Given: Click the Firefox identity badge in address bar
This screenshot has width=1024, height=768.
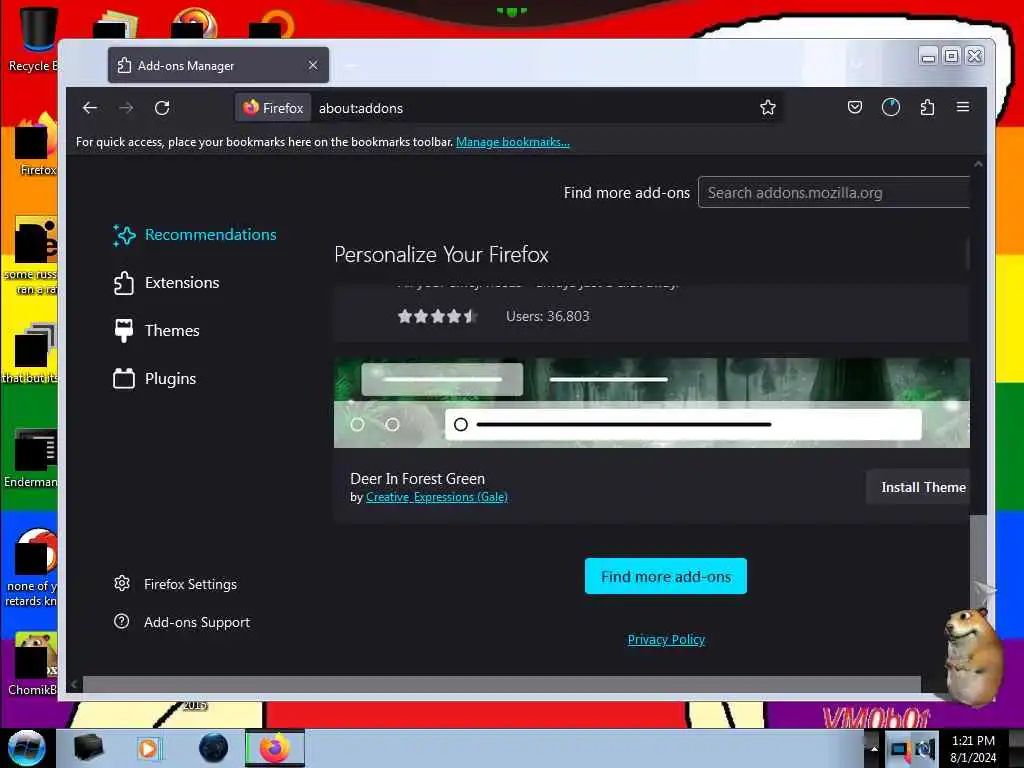Looking at the screenshot, I should click(x=273, y=108).
